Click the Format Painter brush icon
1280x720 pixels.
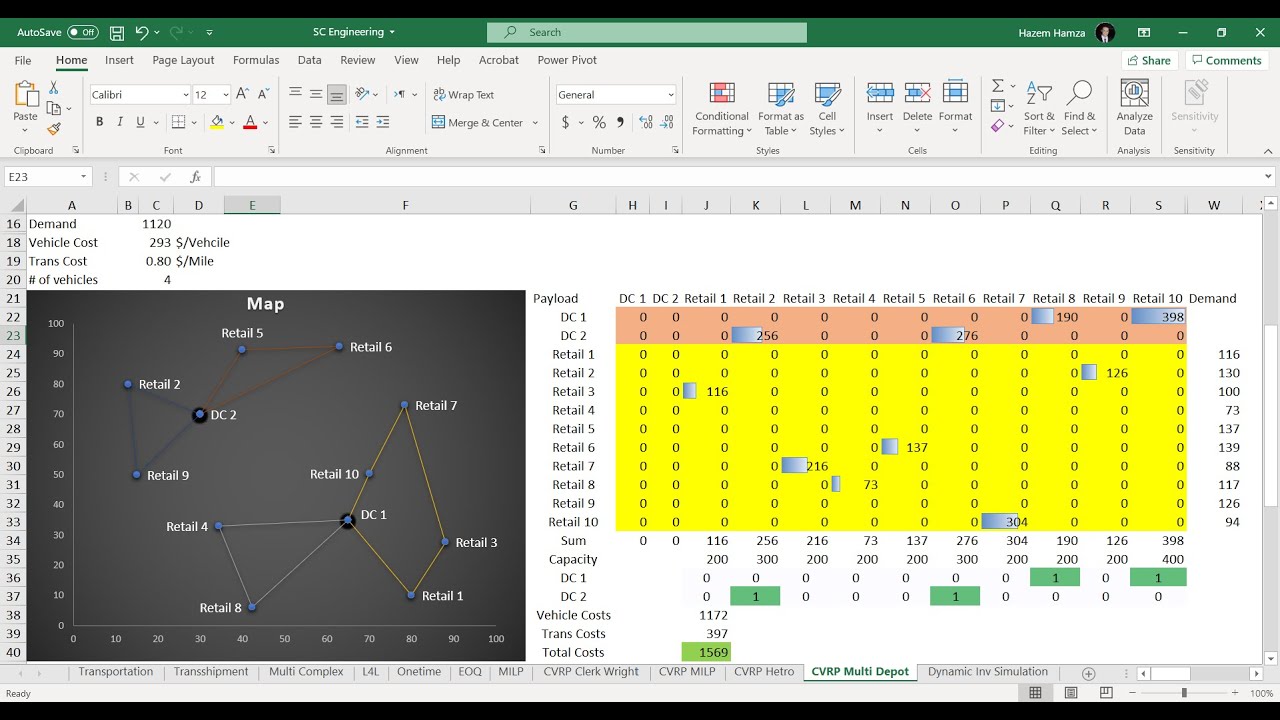pos(54,128)
